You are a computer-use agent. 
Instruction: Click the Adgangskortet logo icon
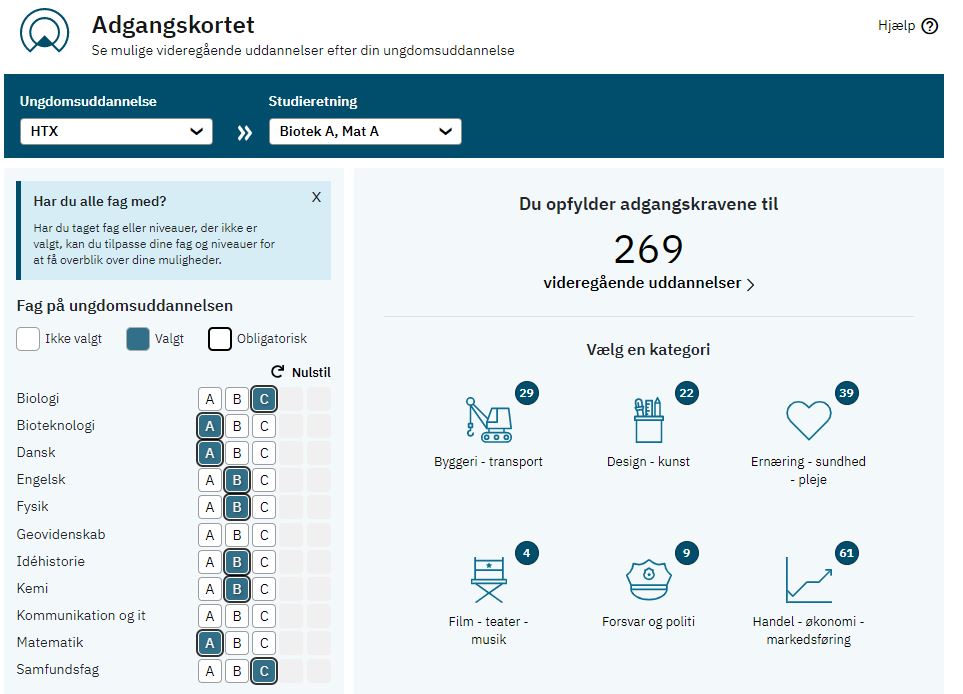point(44,31)
